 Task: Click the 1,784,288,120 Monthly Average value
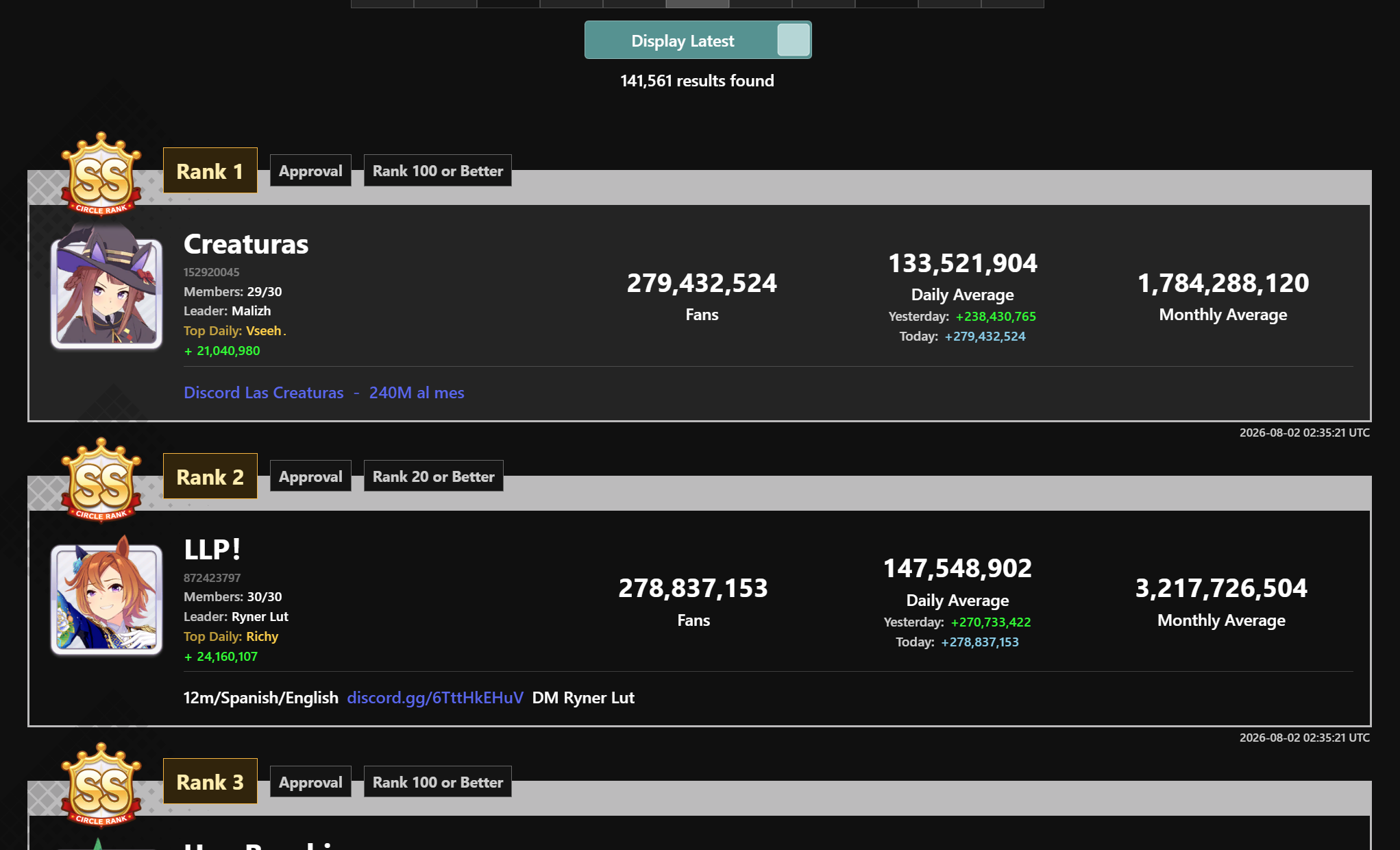coord(1223,283)
